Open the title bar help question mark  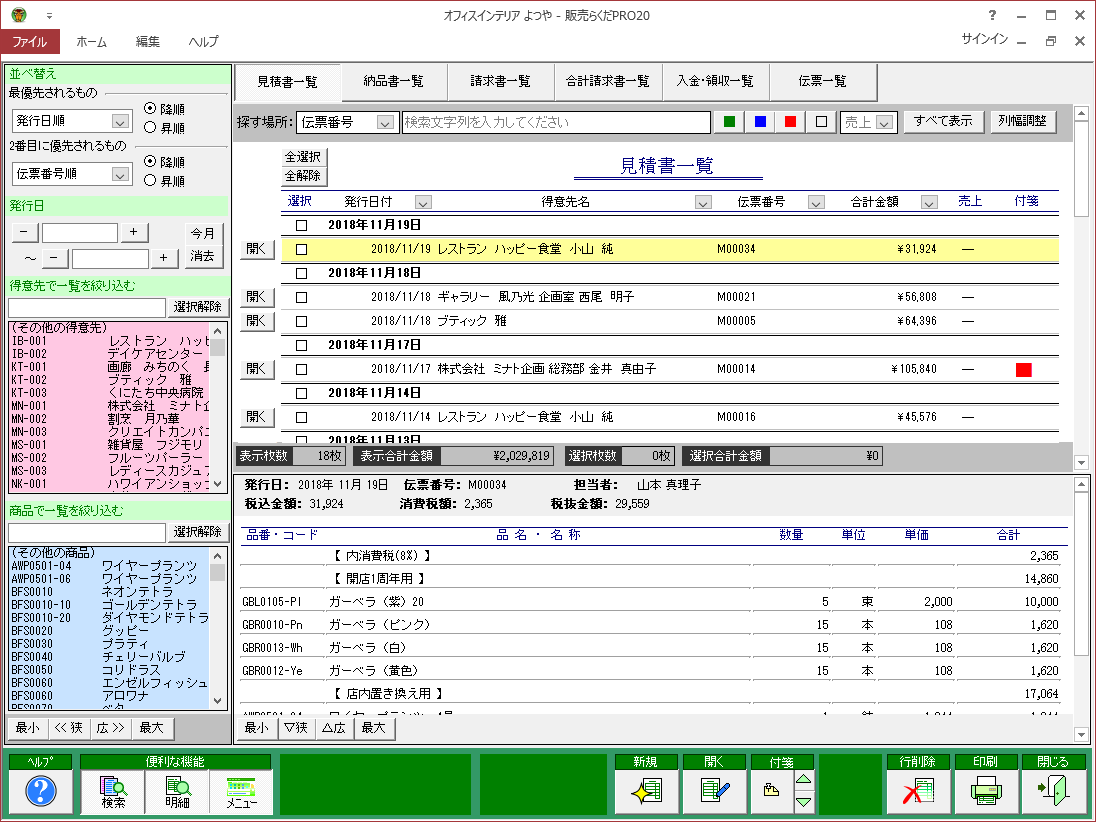(992, 15)
